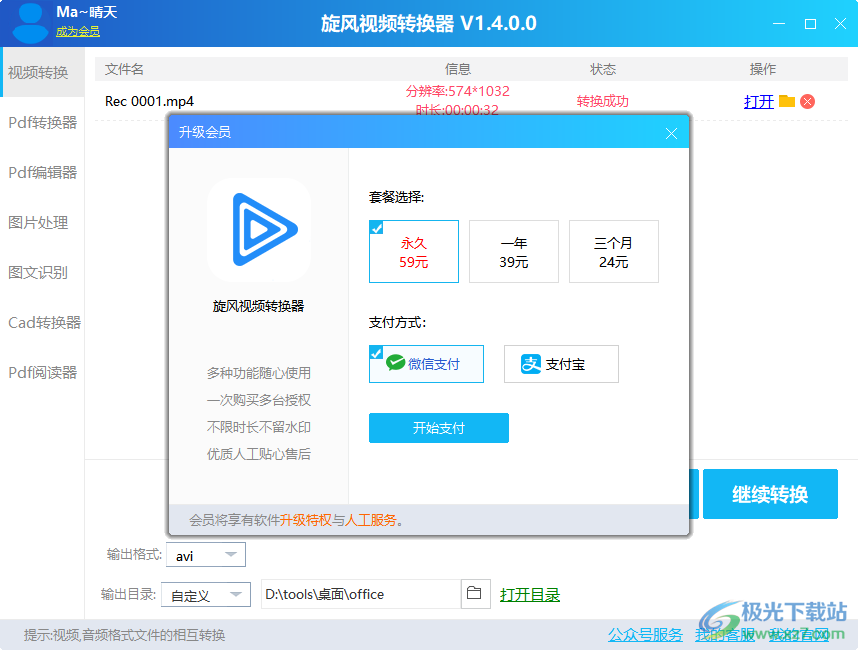Select the 三个月24元 plan option

coord(613,251)
